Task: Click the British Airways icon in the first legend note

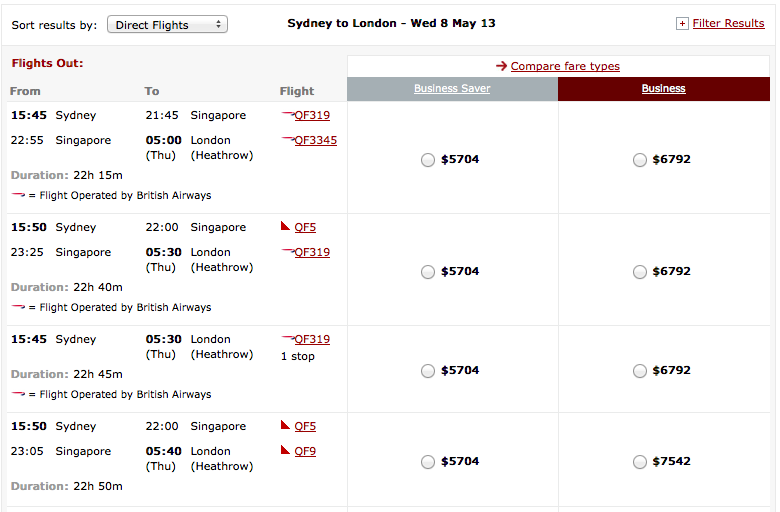Action: (18, 195)
